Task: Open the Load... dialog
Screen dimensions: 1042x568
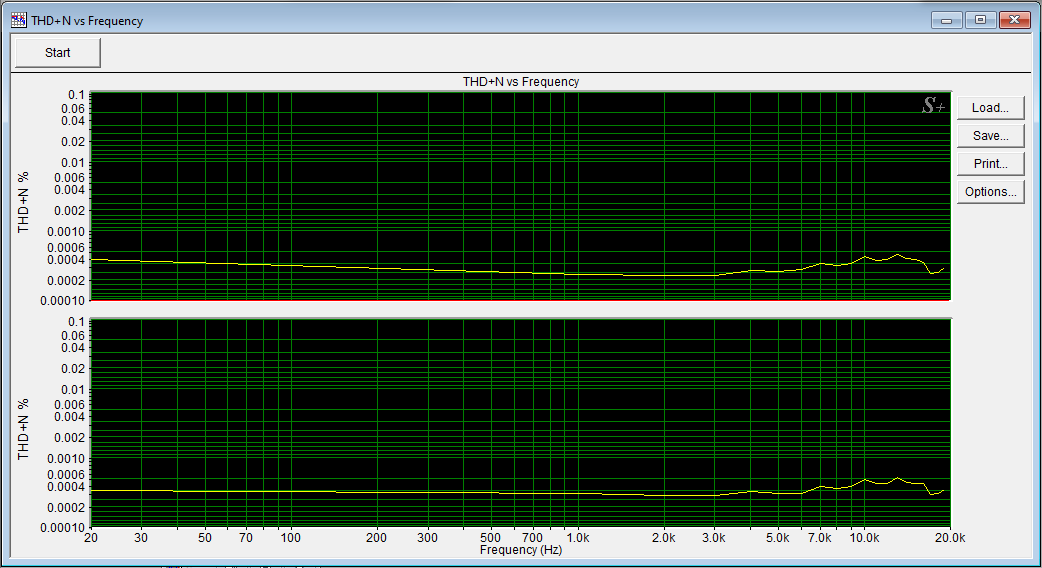Action: [990, 108]
